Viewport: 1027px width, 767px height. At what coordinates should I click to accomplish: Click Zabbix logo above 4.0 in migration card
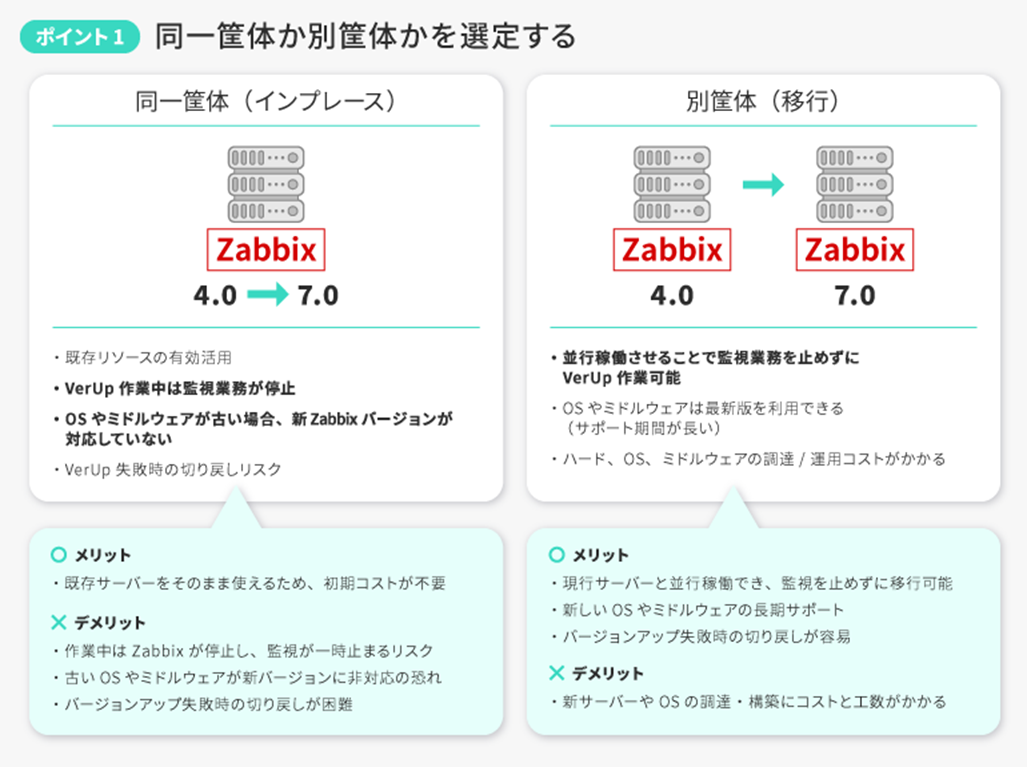coord(672,250)
